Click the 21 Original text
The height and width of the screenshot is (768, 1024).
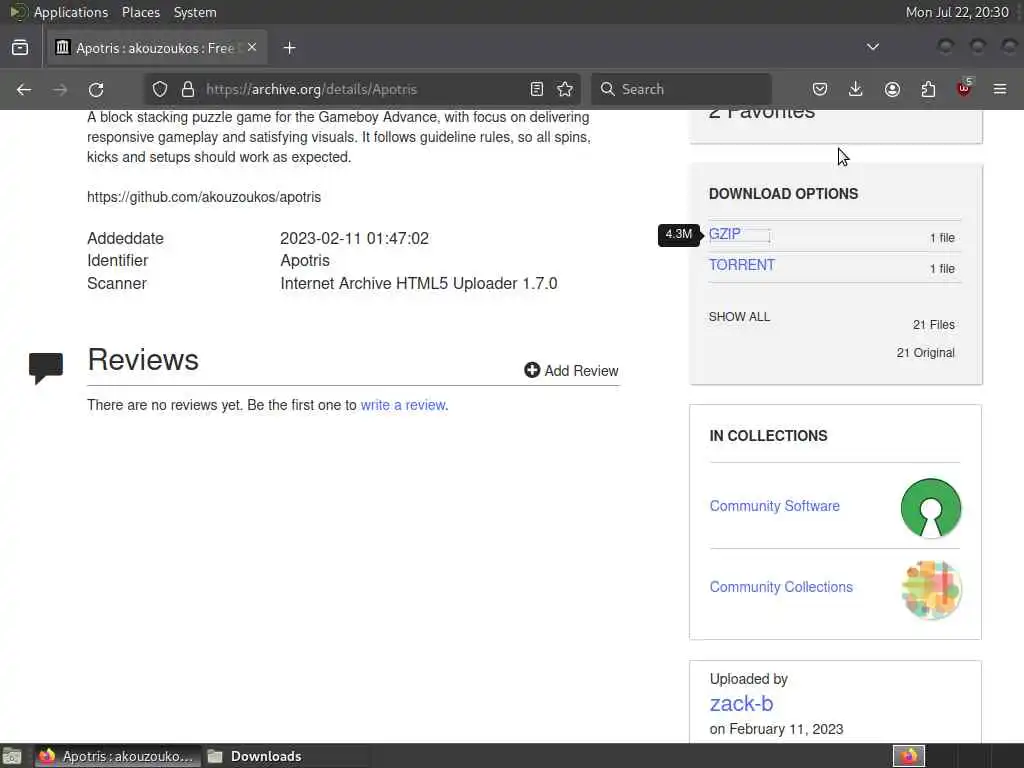[925, 353]
